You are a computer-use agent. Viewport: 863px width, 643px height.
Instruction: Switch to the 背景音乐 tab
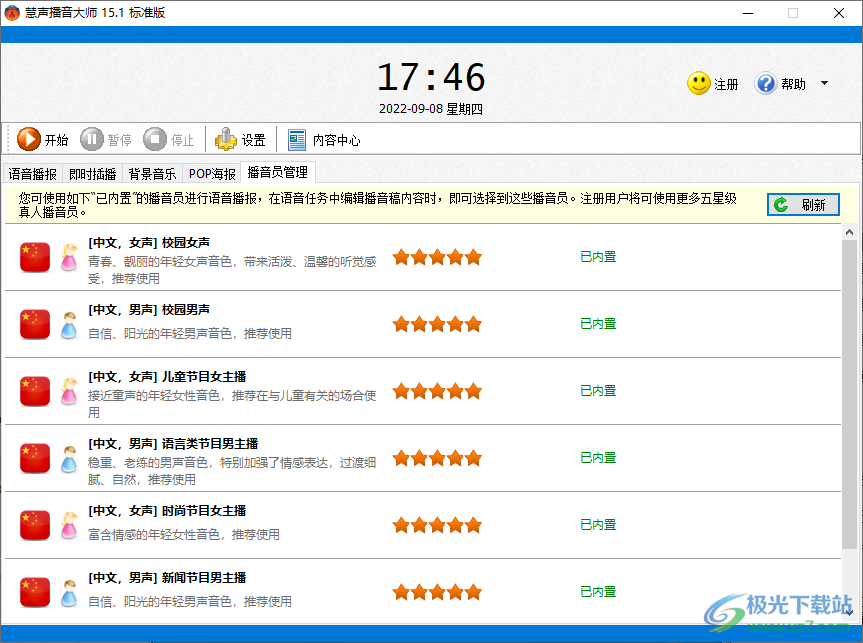pos(151,172)
